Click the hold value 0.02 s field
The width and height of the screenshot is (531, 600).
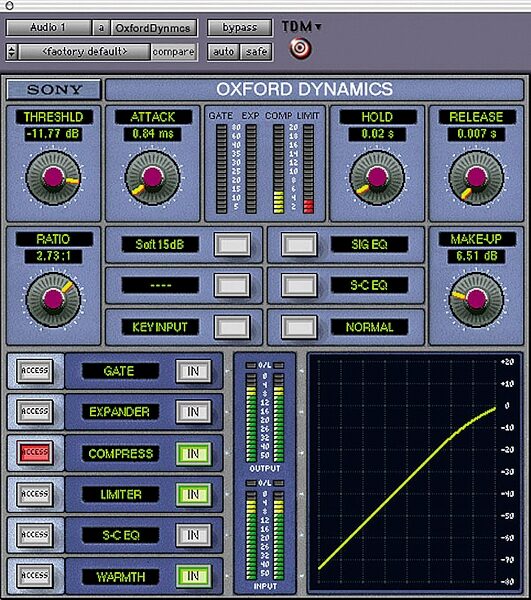pos(377,134)
